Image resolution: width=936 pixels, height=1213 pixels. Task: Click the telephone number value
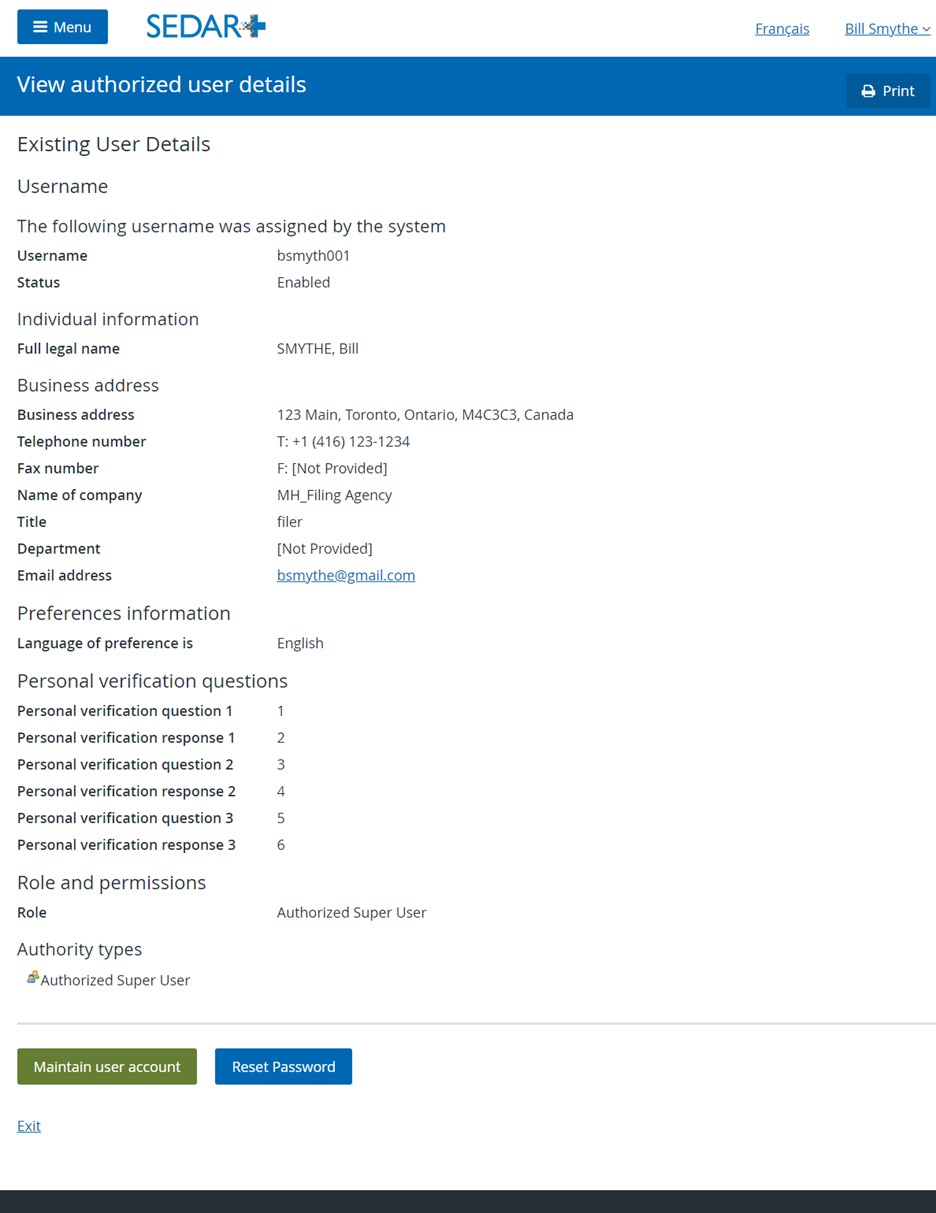click(343, 441)
